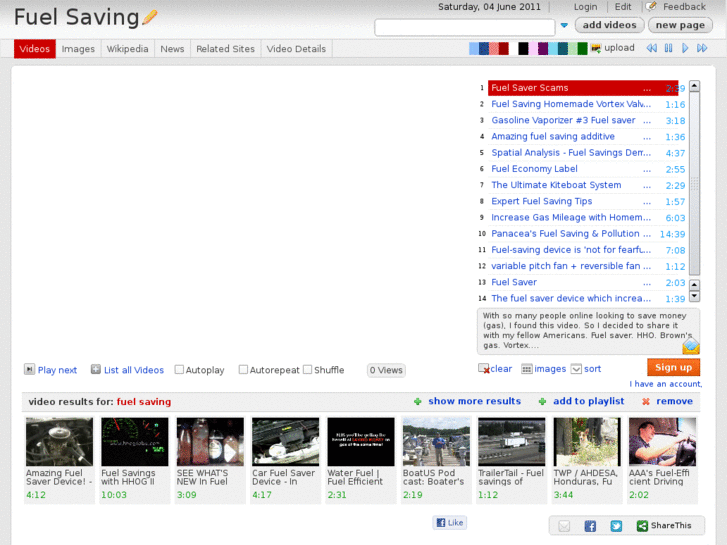Click the green plus beside add to playlist
This screenshot has width=727, height=545.
tap(542, 402)
